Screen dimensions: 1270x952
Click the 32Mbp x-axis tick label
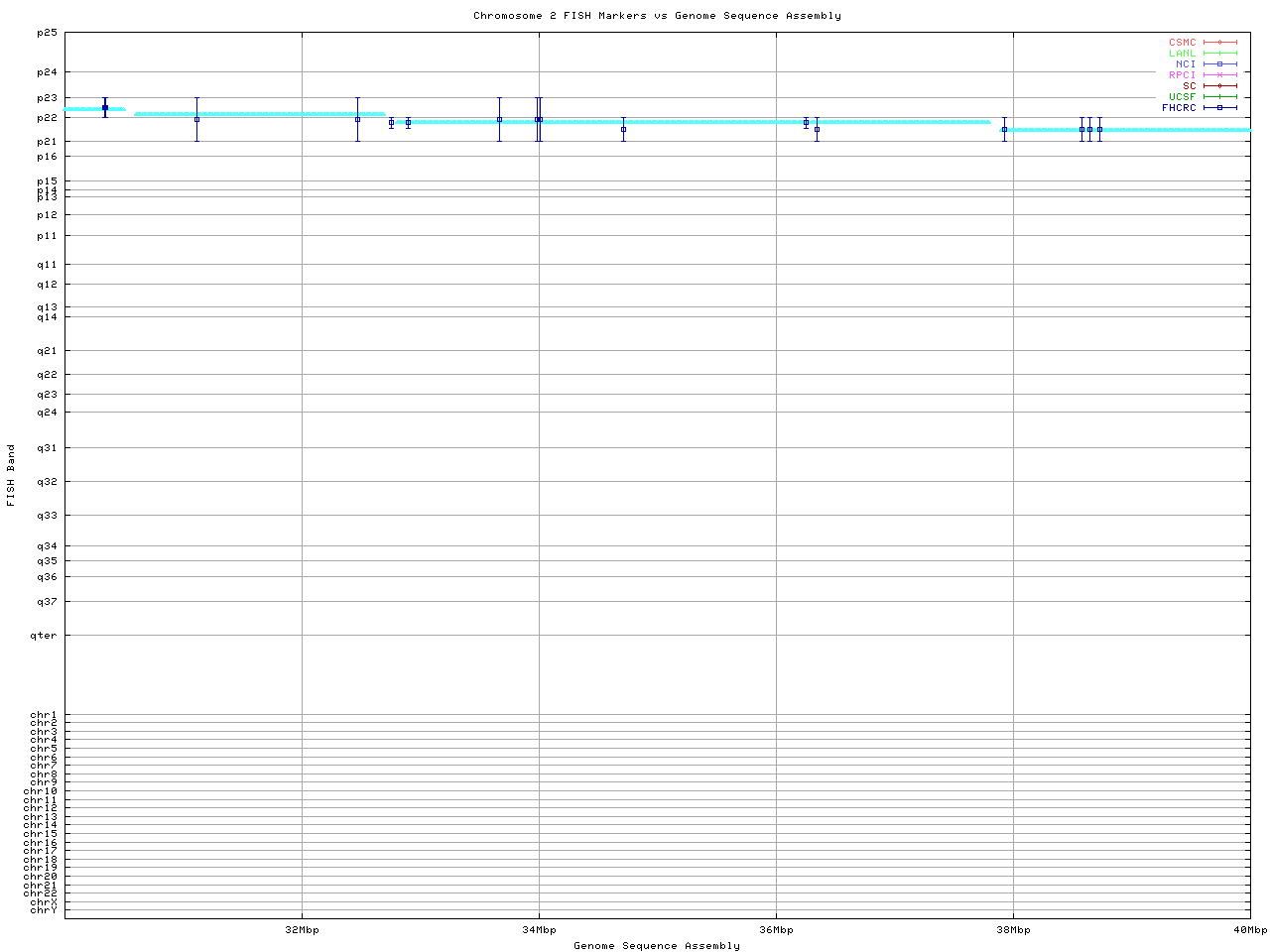(x=302, y=930)
